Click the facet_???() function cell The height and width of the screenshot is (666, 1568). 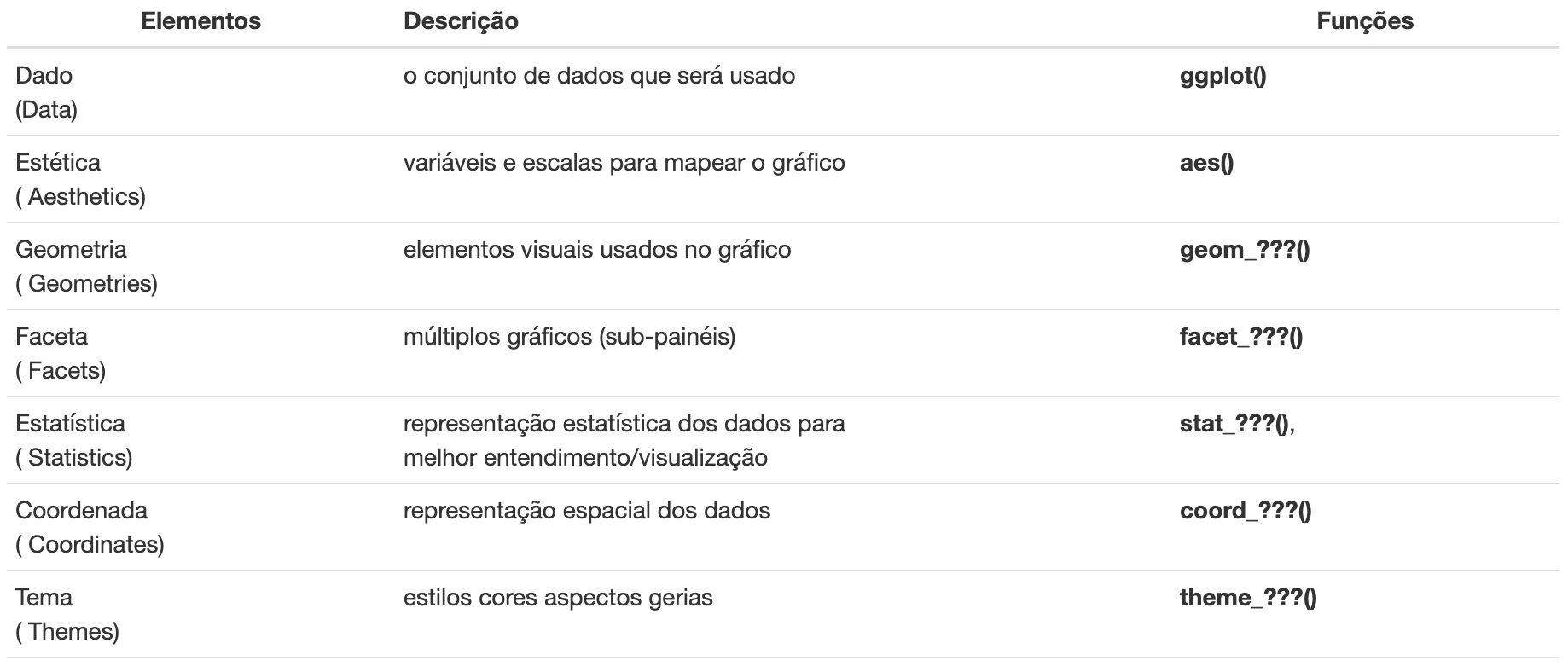point(1241,337)
